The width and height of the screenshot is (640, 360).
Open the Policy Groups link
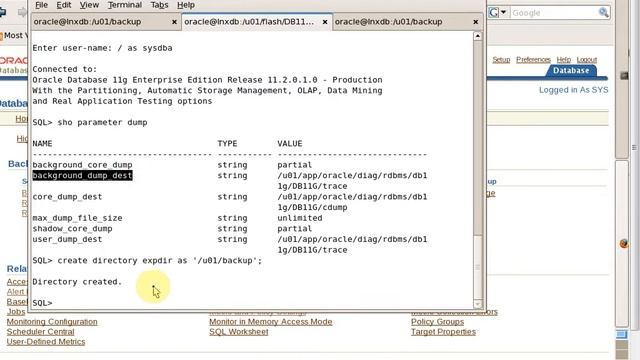(438, 322)
